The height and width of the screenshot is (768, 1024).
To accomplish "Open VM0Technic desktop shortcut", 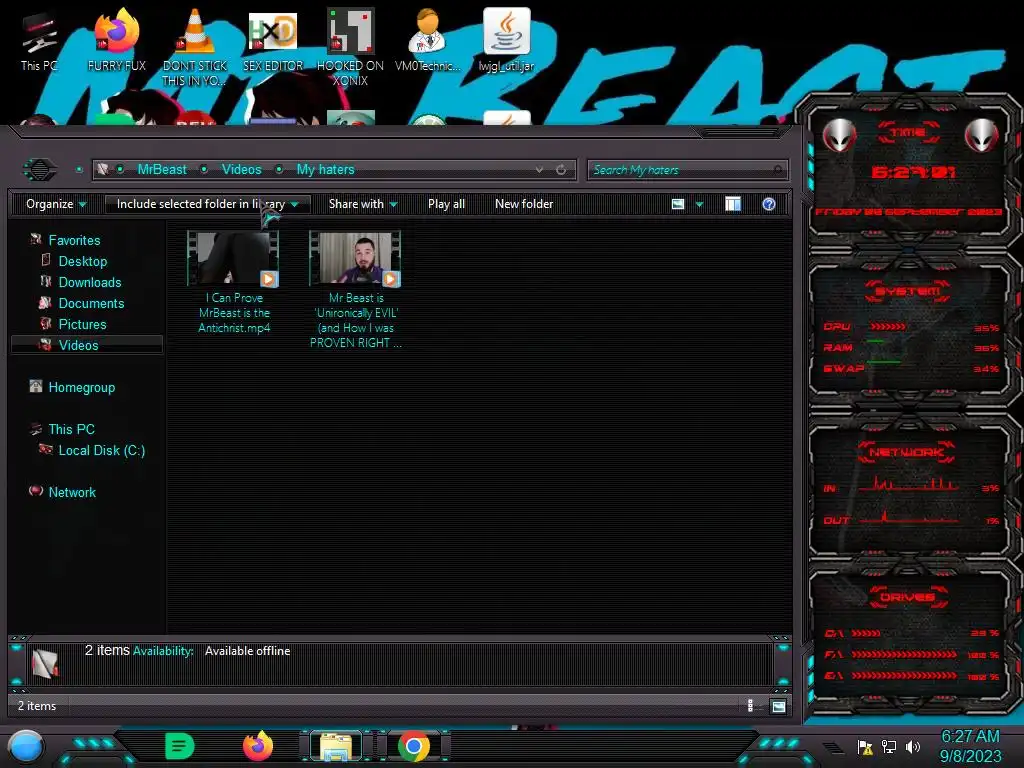I will (427, 40).
